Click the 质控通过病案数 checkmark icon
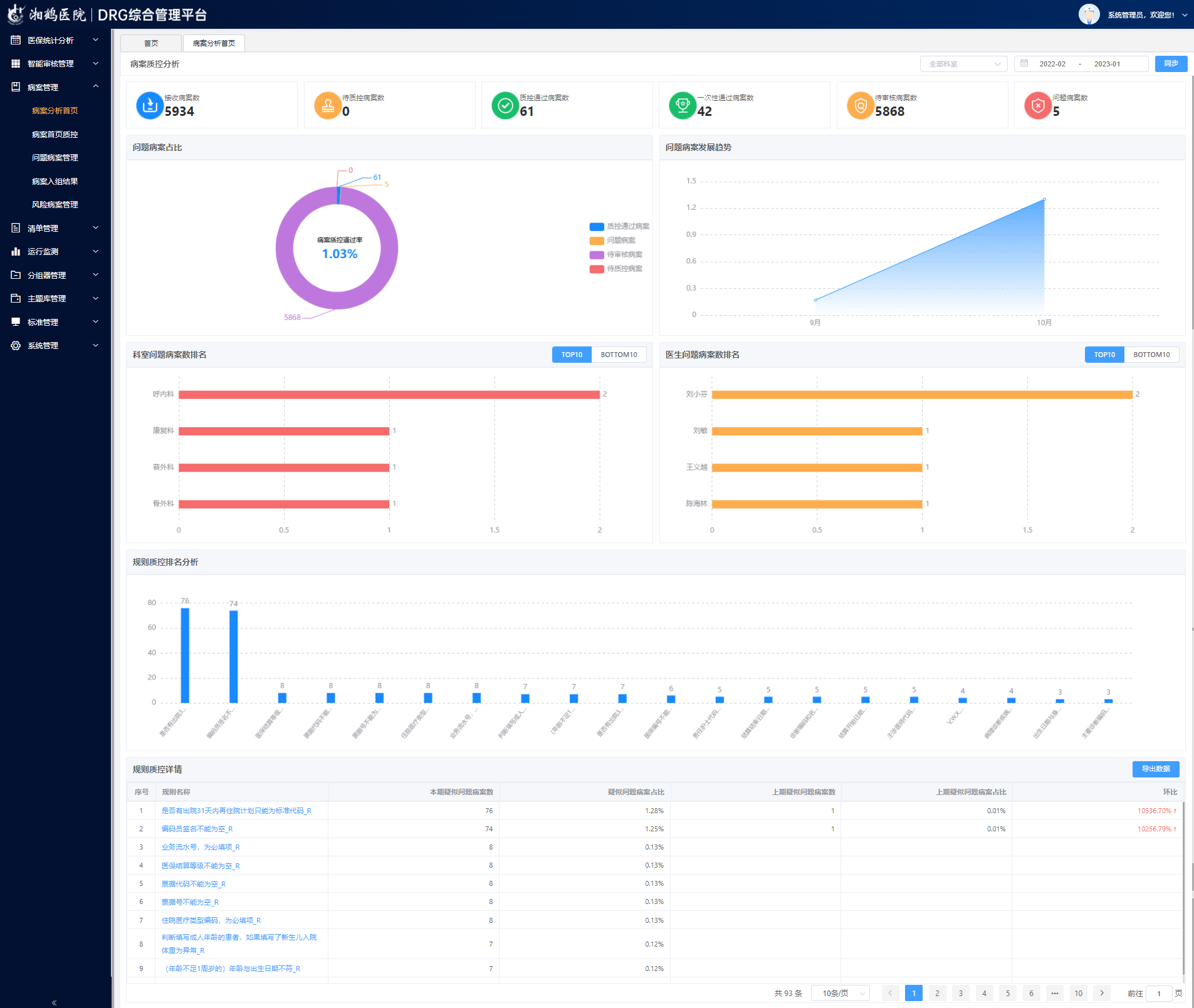 pyautogui.click(x=505, y=105)
